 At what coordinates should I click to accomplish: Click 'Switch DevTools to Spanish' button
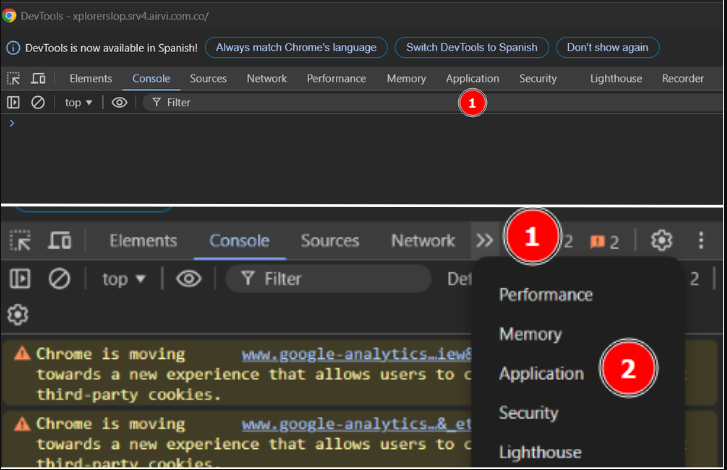point(471,47)
